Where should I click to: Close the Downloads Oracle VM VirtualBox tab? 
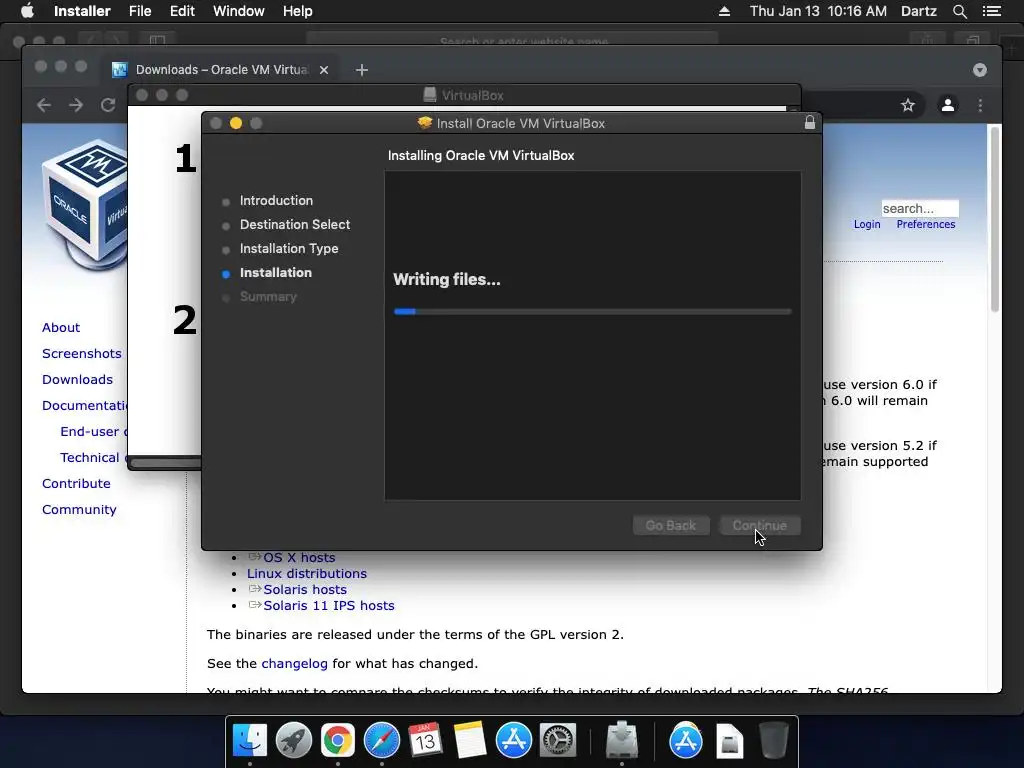pos(324,70)
